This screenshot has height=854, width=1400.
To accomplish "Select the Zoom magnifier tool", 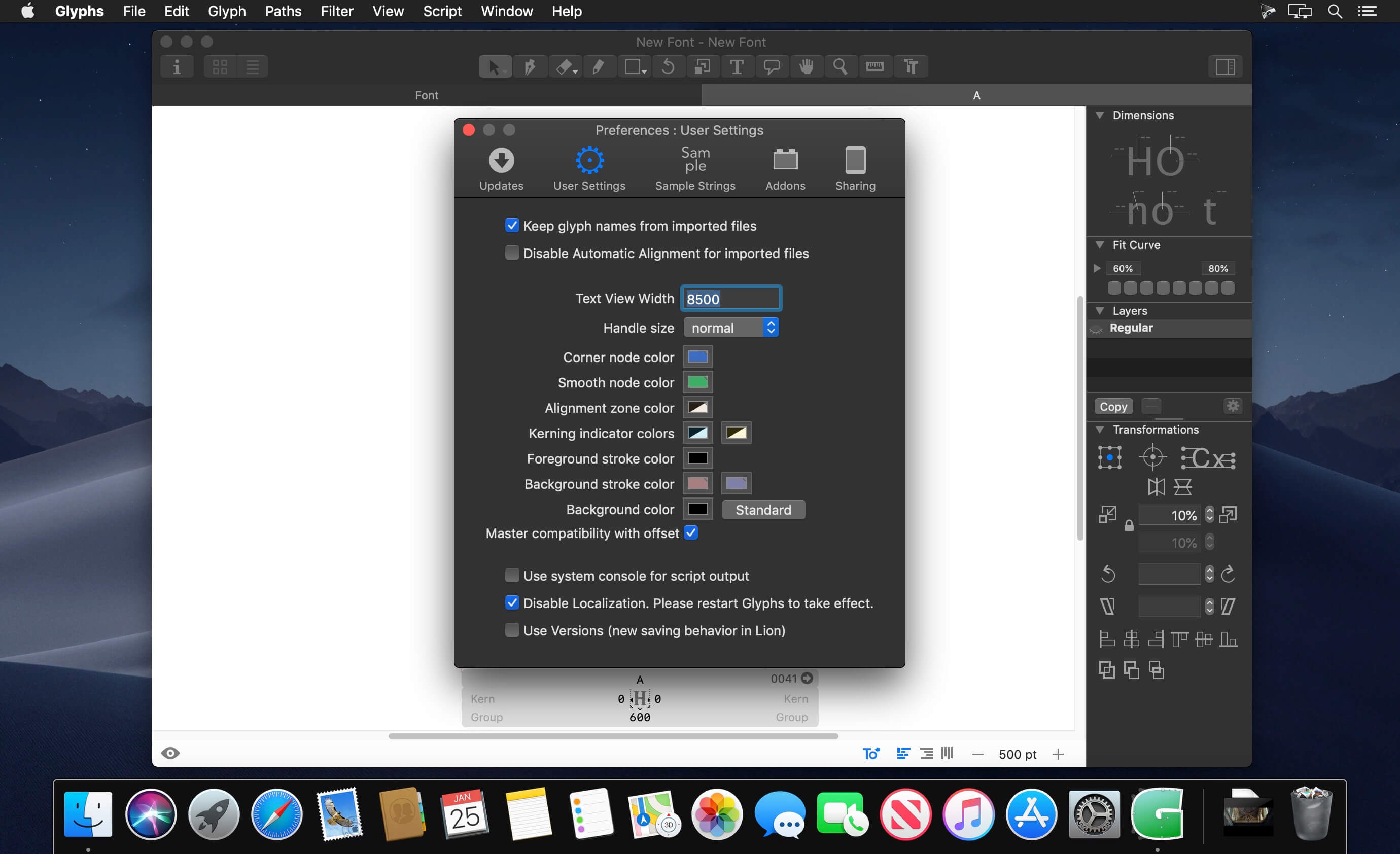I will click(x=841, y=66).
